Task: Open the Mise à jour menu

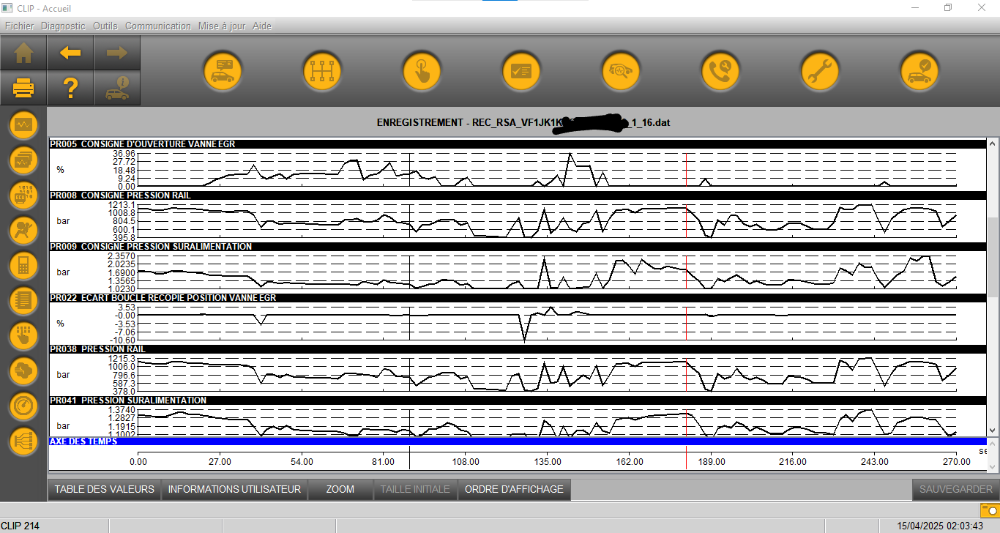Action: (x=222, y=25)
